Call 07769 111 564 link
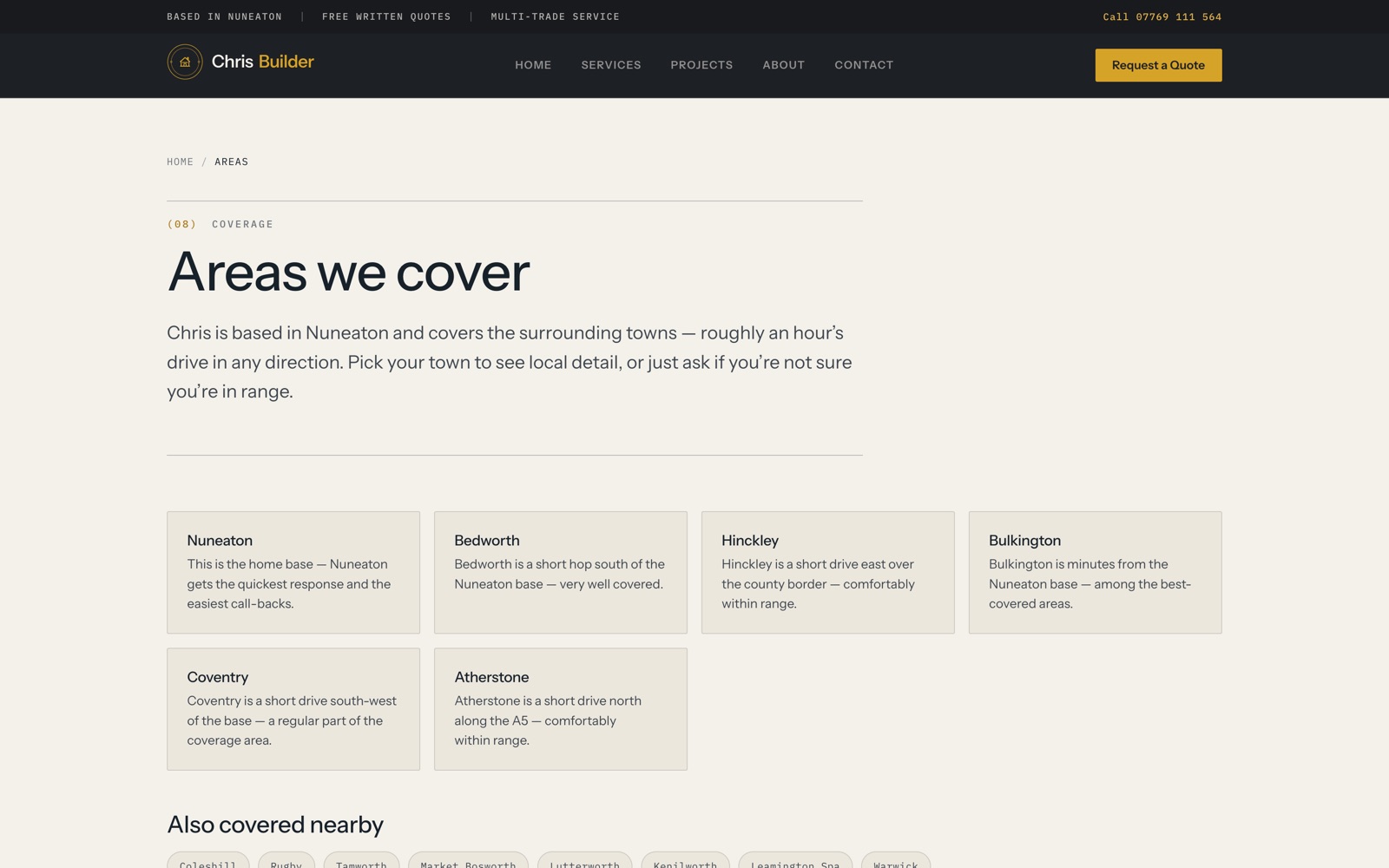 tap(1162, 16)
